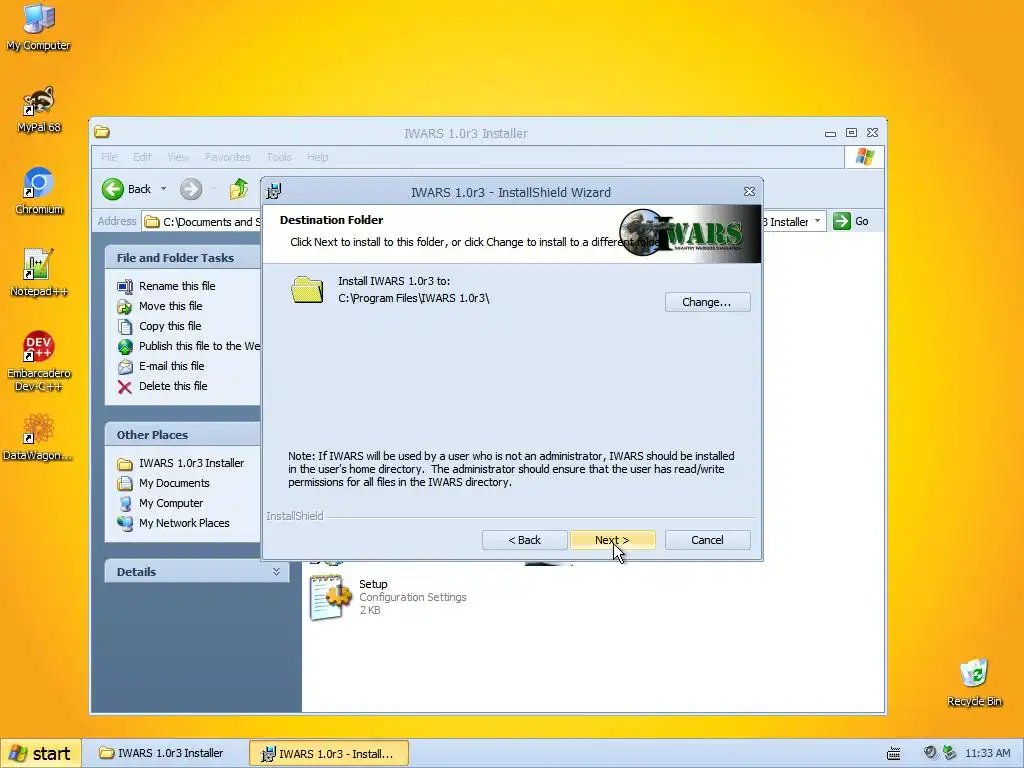Open Embarcadero Dev-C++ shortcut
1024x768 pixels.
pyautogui.click(x=39, y=360)
